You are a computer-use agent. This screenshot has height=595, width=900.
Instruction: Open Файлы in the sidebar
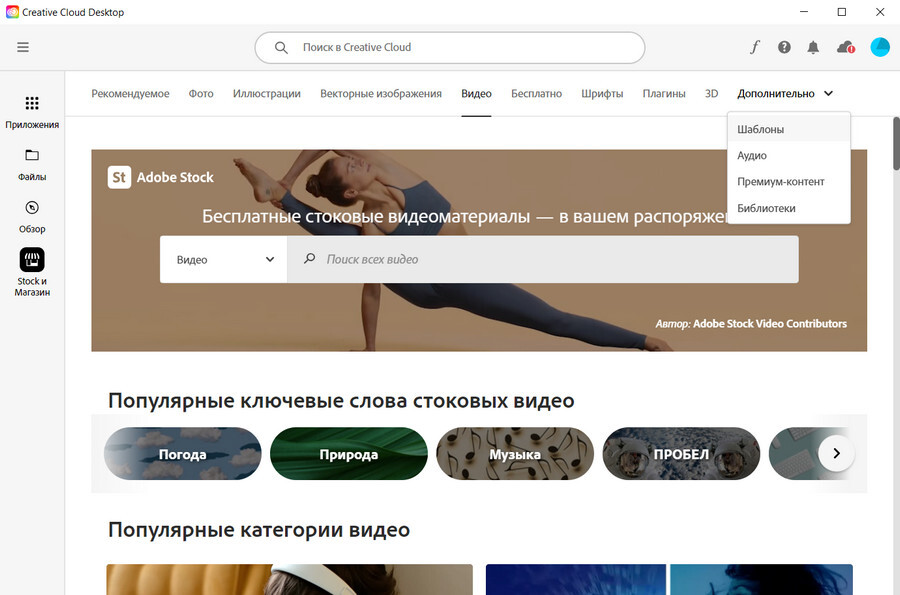pyautogui.click(x=32, y=165)
